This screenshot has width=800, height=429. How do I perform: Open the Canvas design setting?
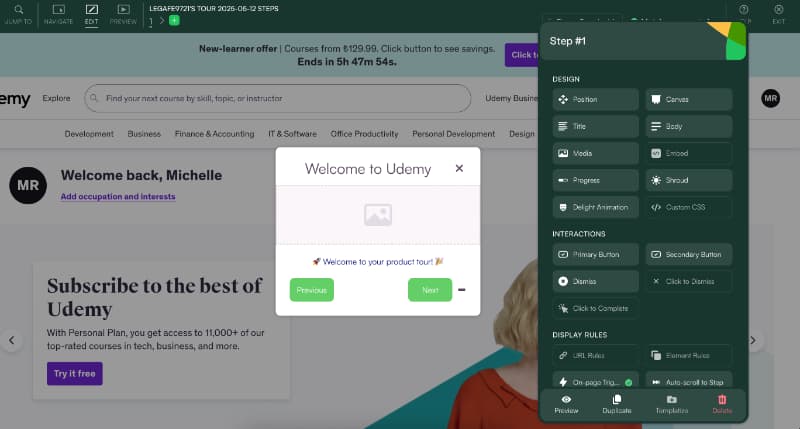(x=689, y=99)
